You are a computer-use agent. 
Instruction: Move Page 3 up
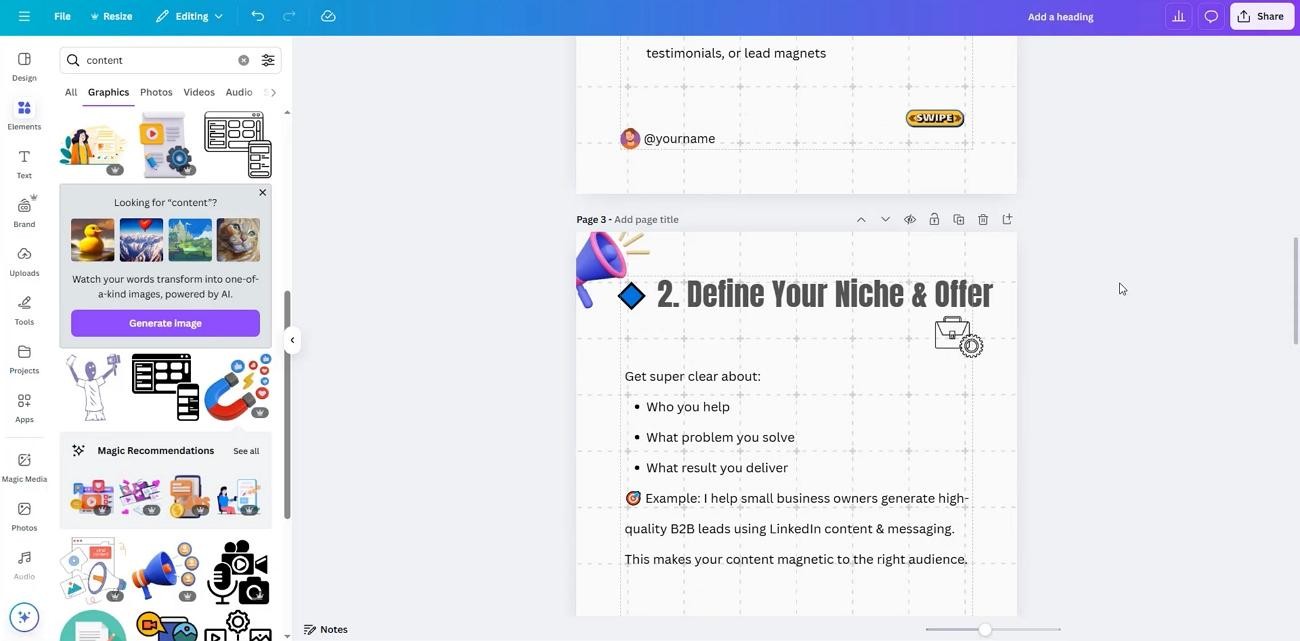click(861, 219)
